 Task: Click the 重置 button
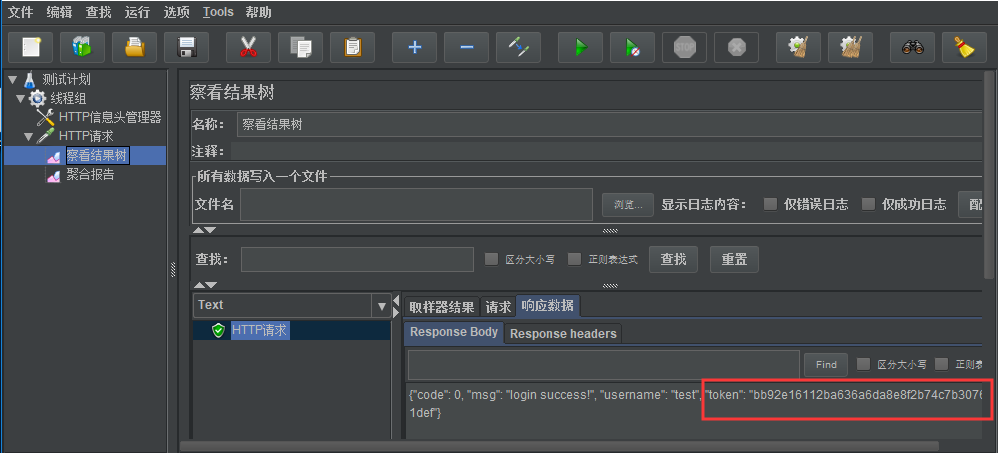pyautogui.click(x=734, y=259)
